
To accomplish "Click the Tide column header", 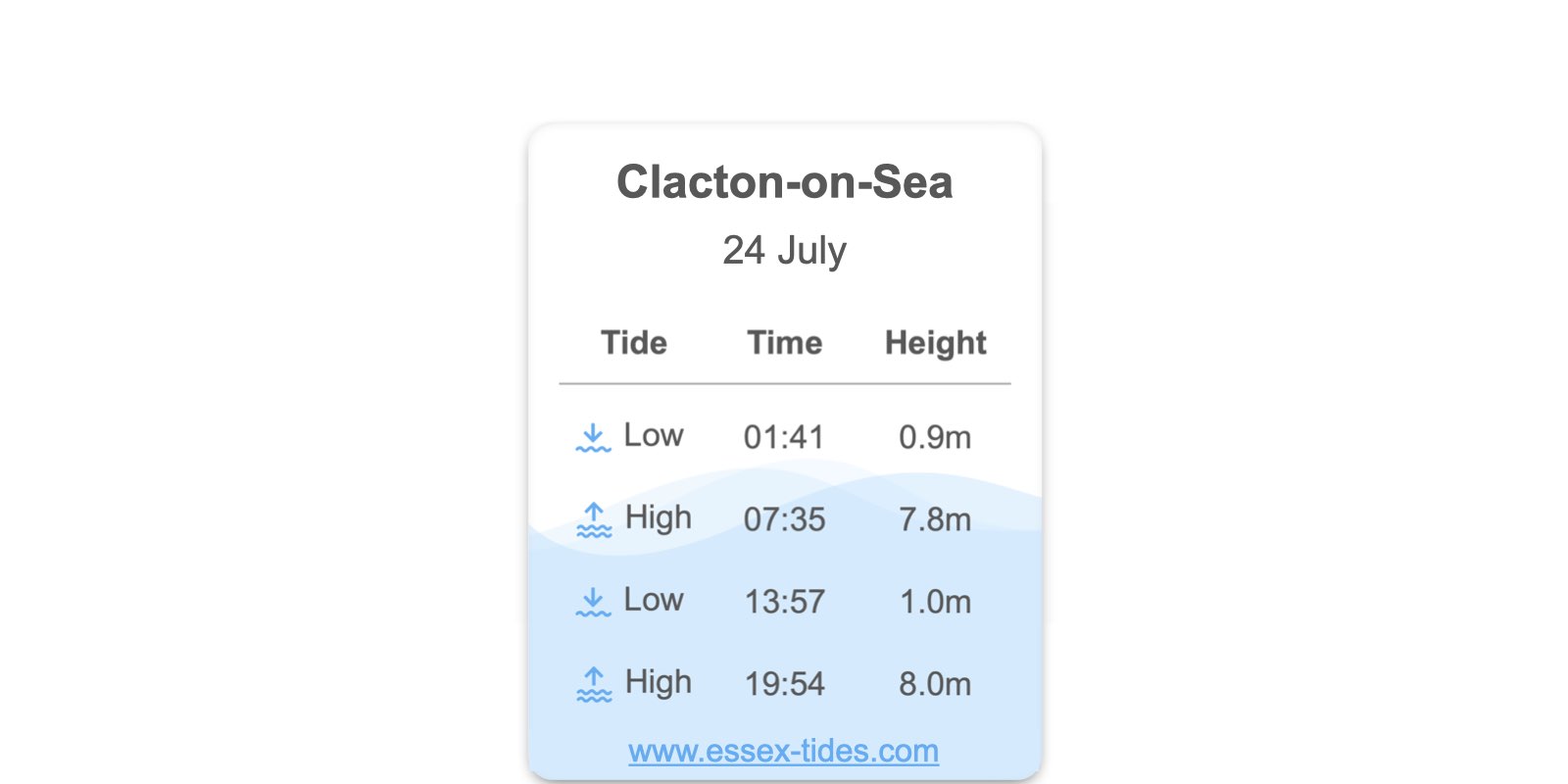I will [634, 343].
